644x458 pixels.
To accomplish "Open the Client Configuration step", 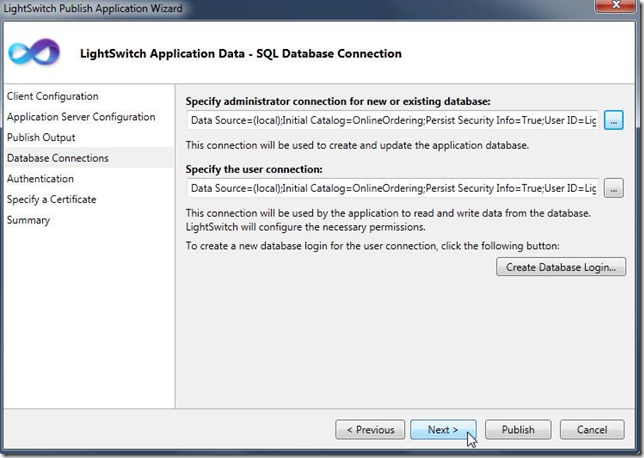I will [x=53, y=96].
